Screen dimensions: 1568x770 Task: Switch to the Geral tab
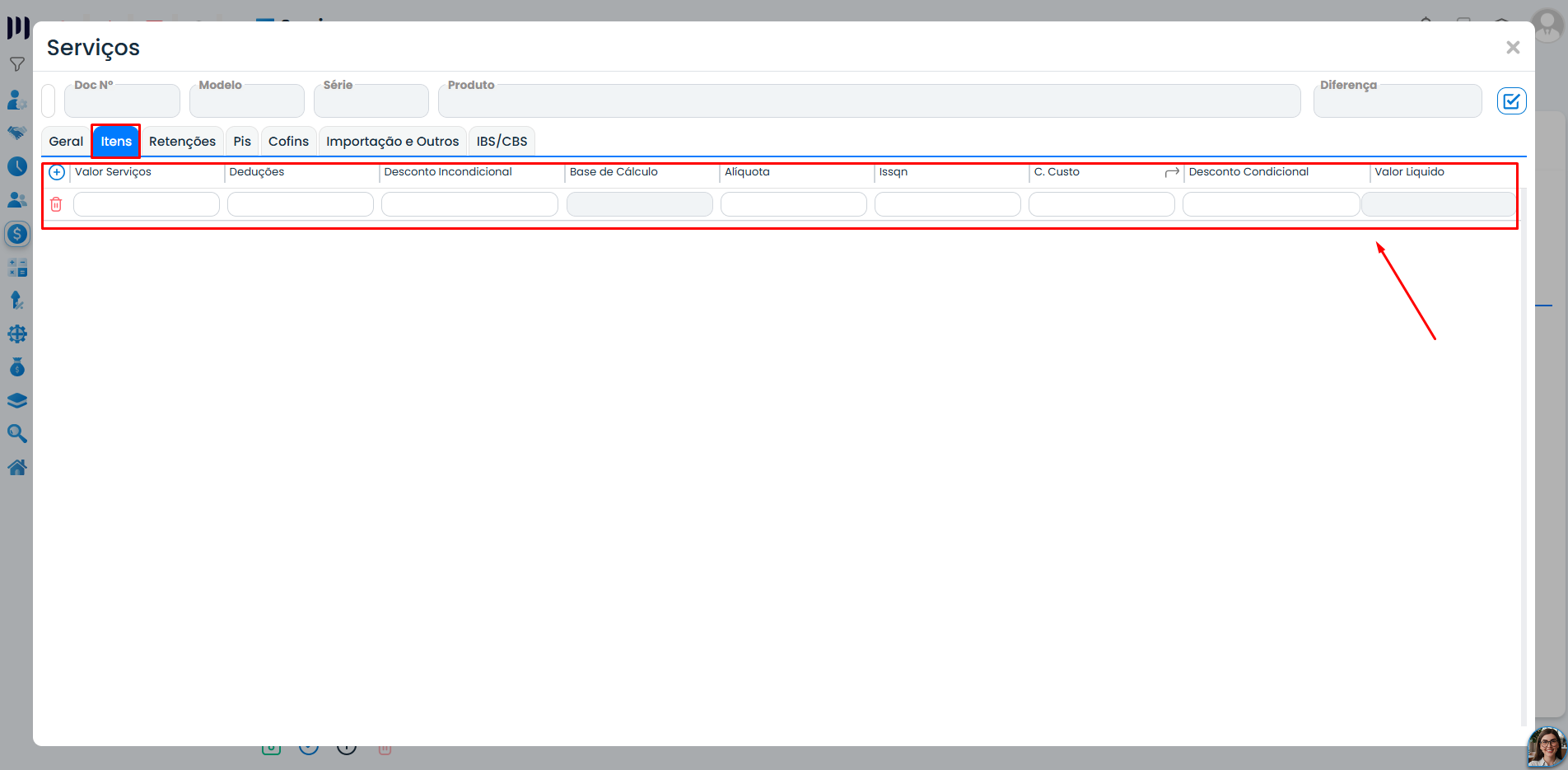pos(66,142)
